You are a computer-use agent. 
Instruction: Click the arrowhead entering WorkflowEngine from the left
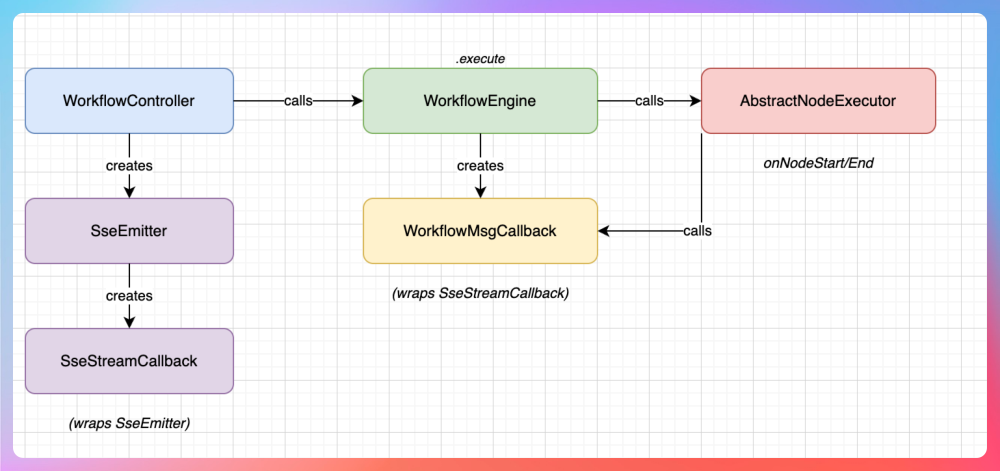356,101
